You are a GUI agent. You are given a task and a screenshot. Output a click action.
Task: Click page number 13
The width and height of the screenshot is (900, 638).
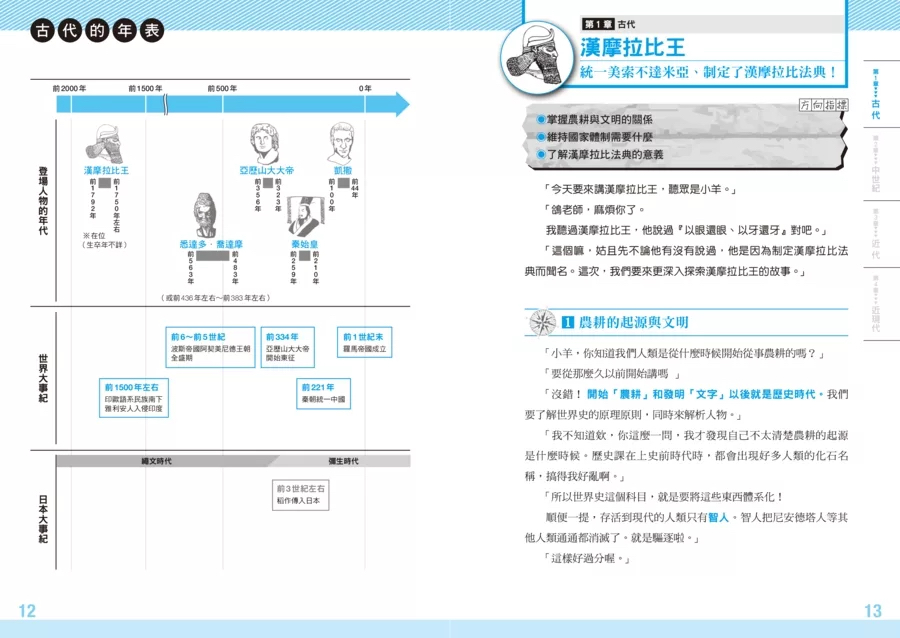pyautogui.click(x=873, y=610)
